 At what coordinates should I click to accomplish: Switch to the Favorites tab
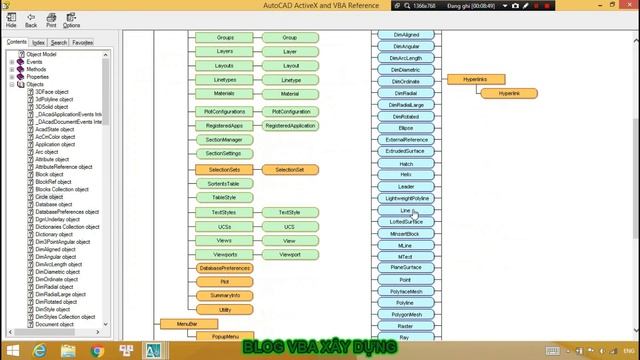coord(82,42)
